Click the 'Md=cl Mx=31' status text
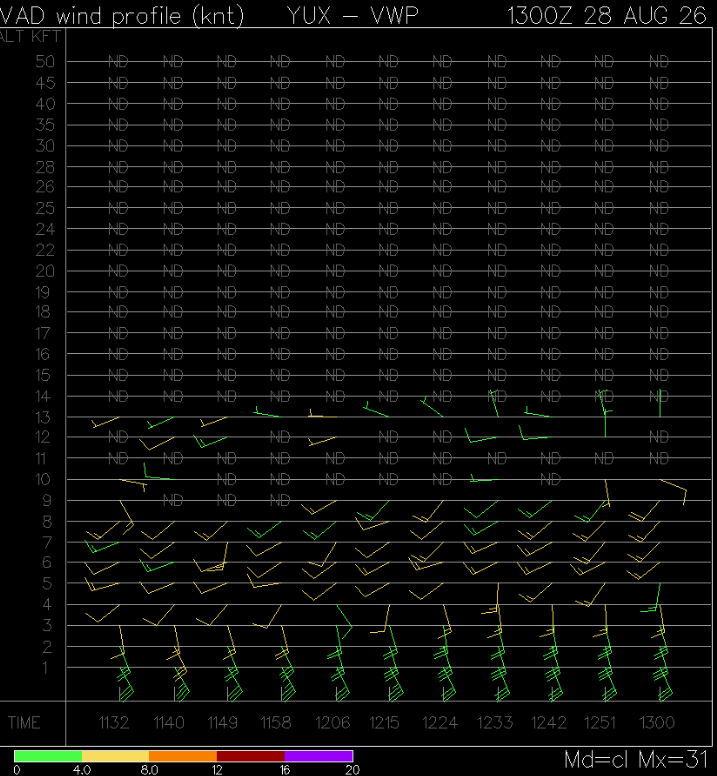This screenshot has width=717, height=776. 636,759
